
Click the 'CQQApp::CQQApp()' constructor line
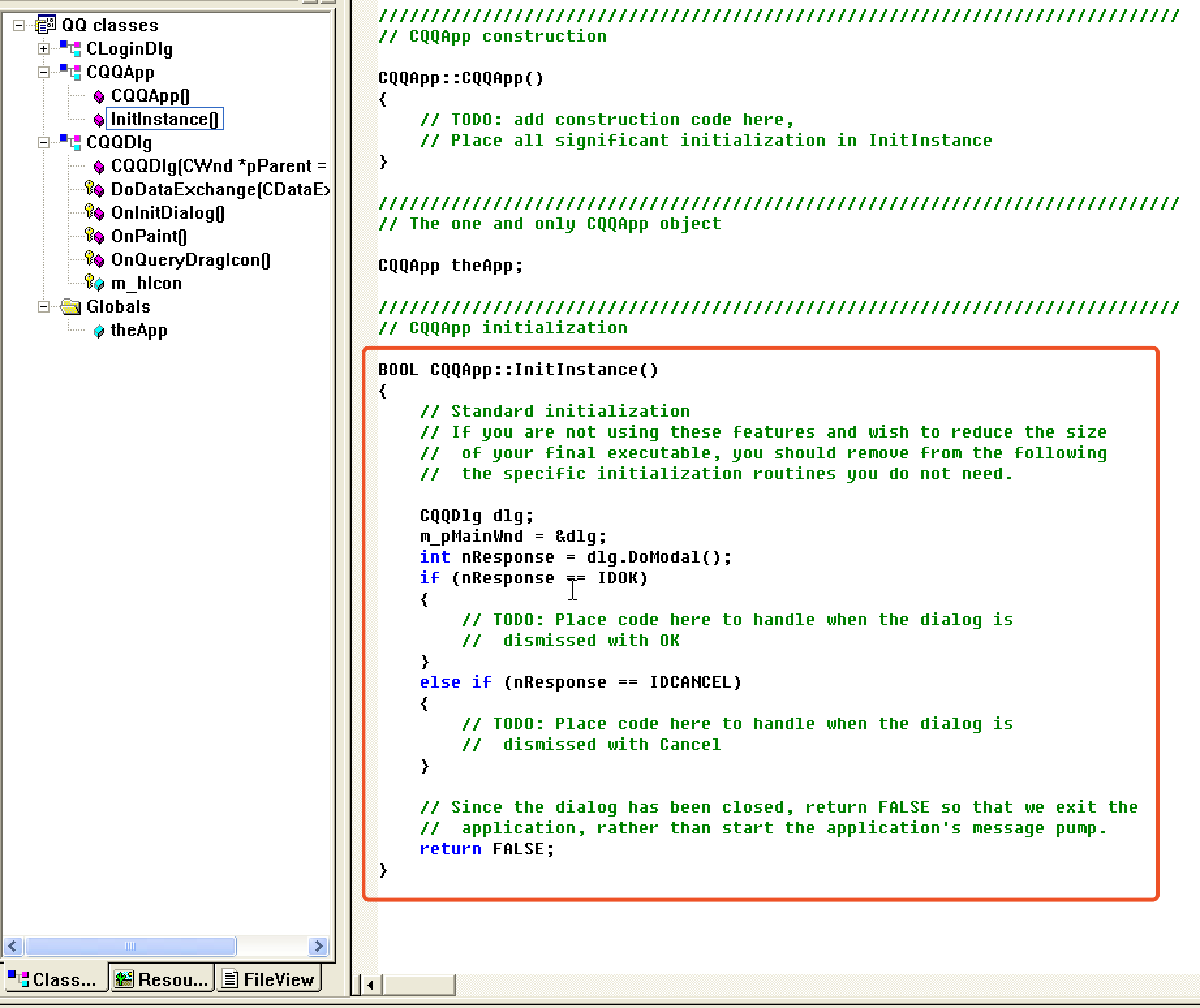(x=461, y=78)
